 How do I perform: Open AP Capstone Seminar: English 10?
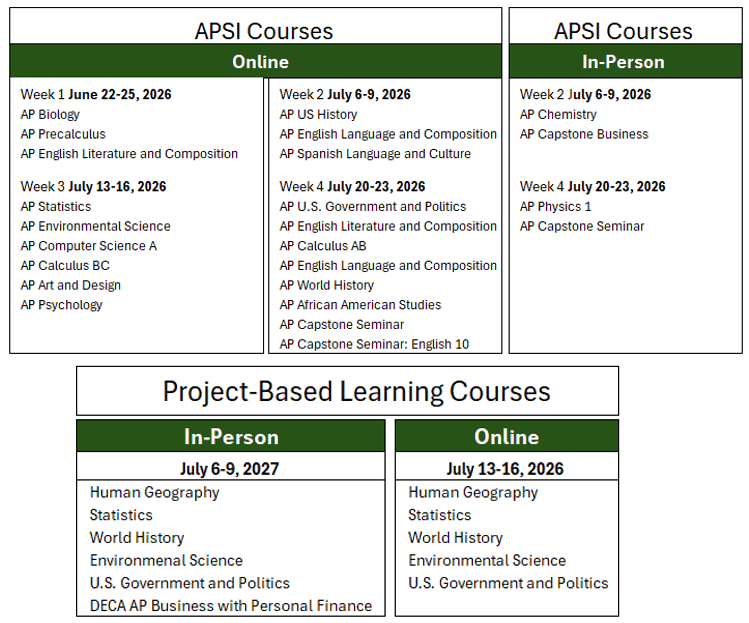[374, 345]
